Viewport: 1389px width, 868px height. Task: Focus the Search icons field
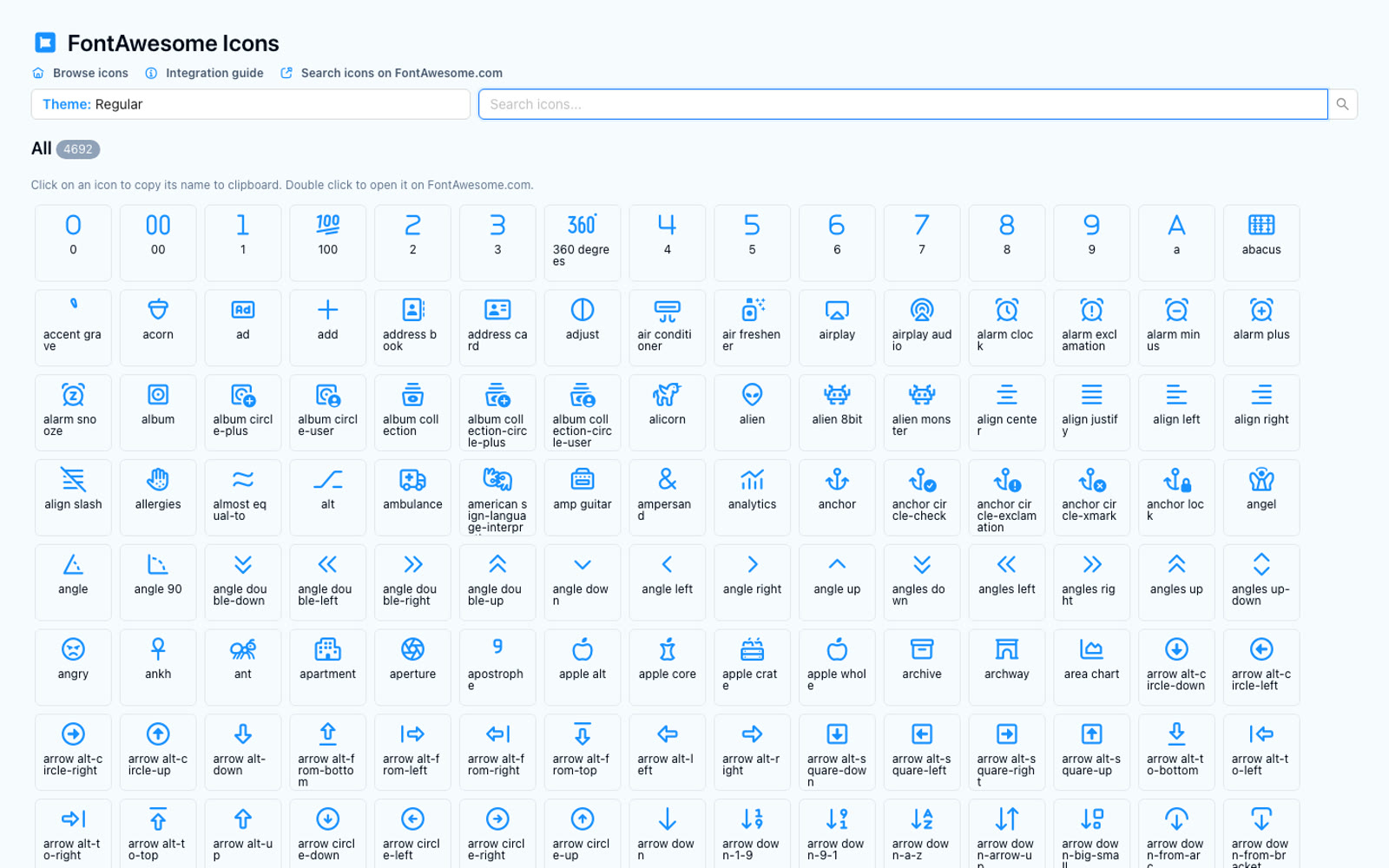(903, 104)
